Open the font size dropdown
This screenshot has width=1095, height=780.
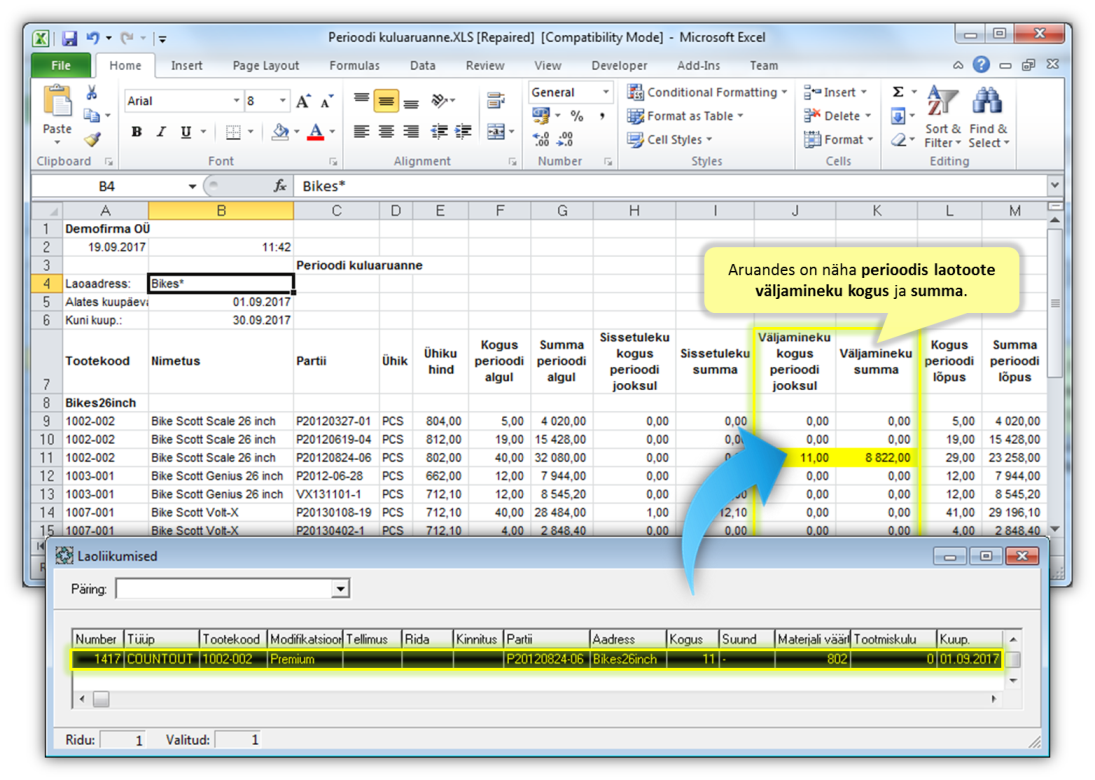(283, 101)
